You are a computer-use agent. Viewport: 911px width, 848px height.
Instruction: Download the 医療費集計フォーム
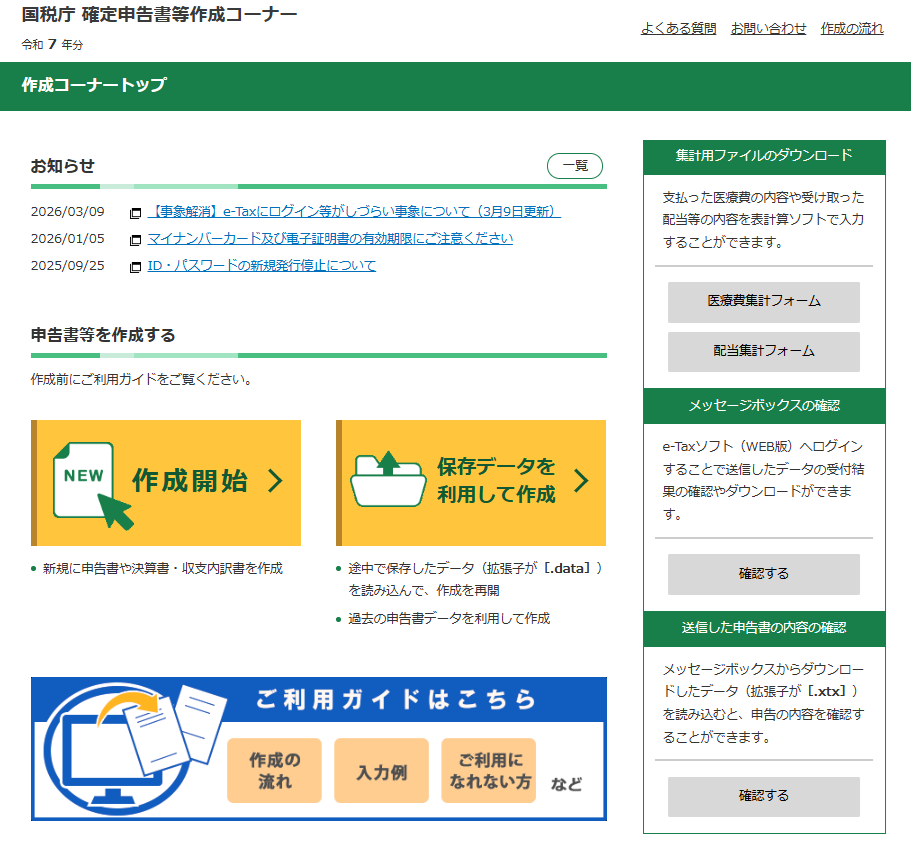coord(763,302)
